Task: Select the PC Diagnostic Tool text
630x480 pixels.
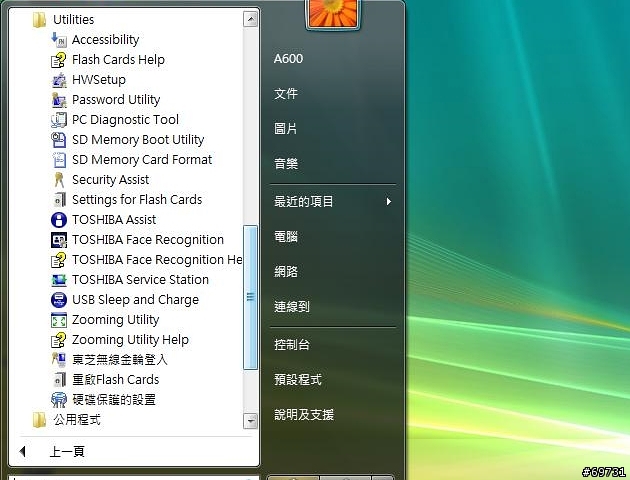Action: (125, 120)
